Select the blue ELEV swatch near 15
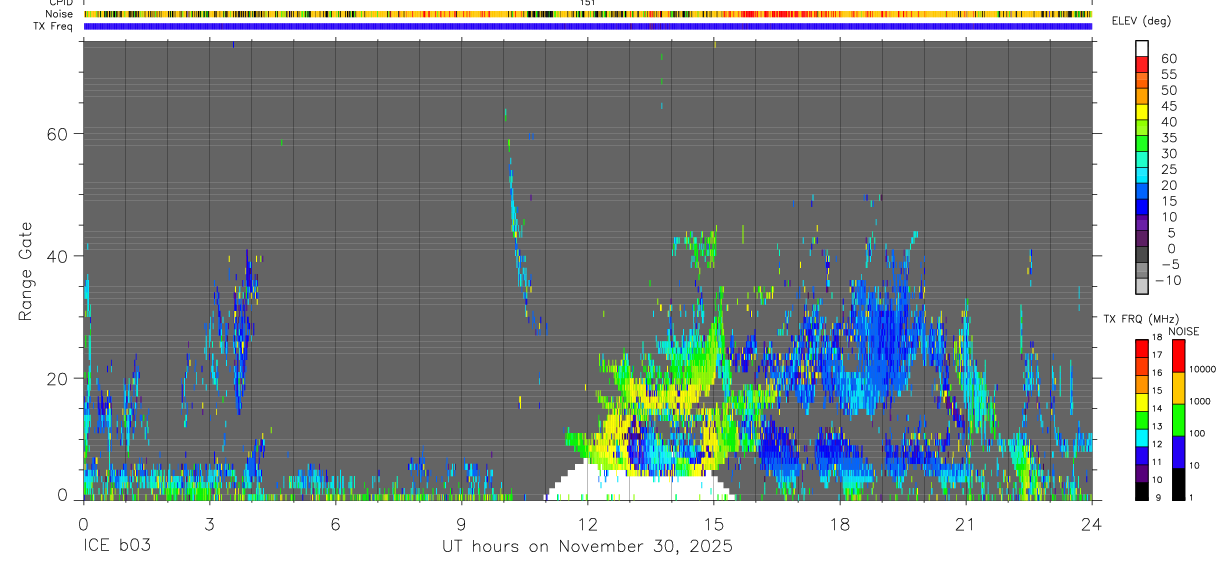 [1142, 208]
